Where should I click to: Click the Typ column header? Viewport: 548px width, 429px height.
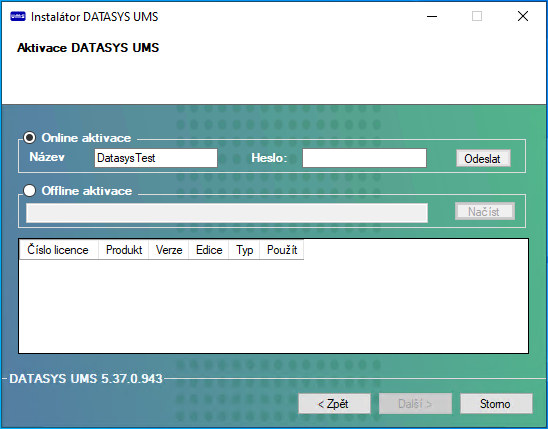[244, 250]
